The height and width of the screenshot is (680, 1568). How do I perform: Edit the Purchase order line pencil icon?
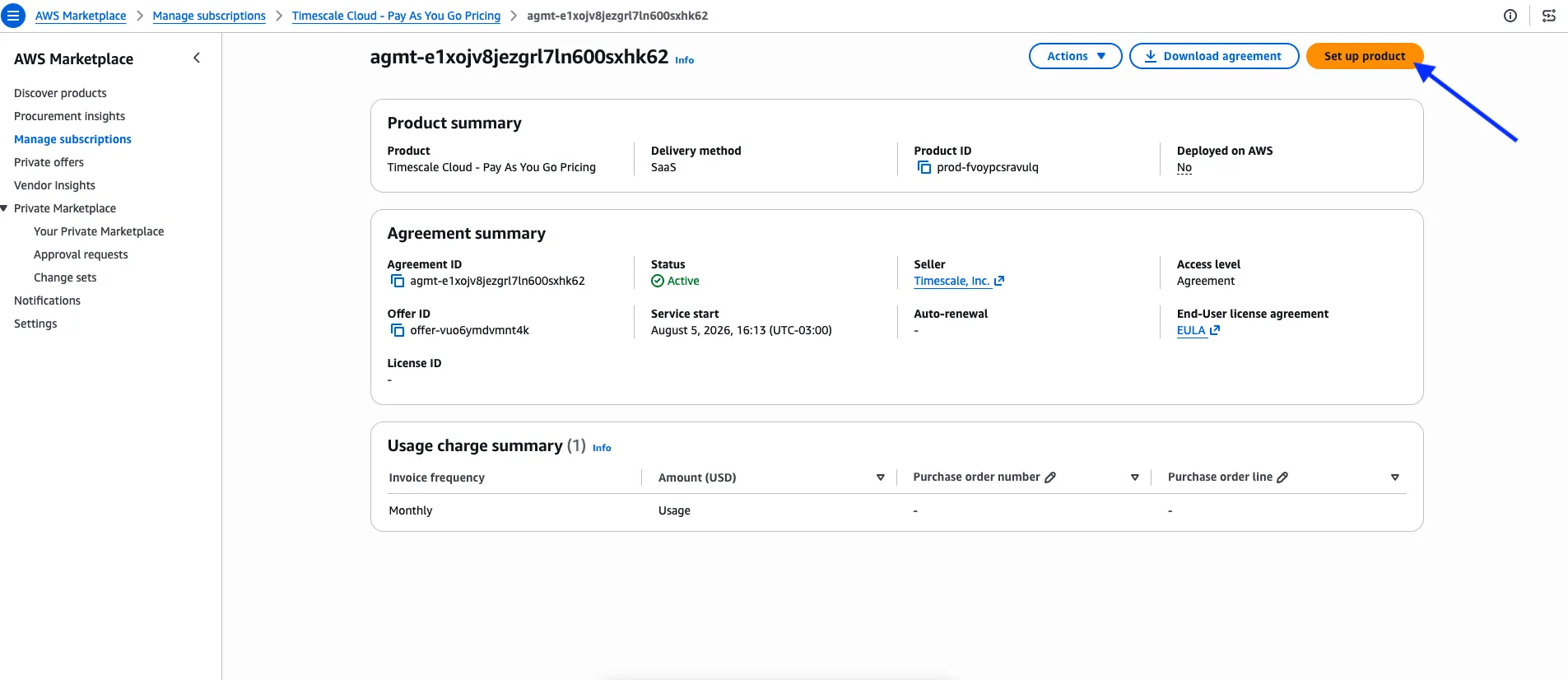[1282, 477]
